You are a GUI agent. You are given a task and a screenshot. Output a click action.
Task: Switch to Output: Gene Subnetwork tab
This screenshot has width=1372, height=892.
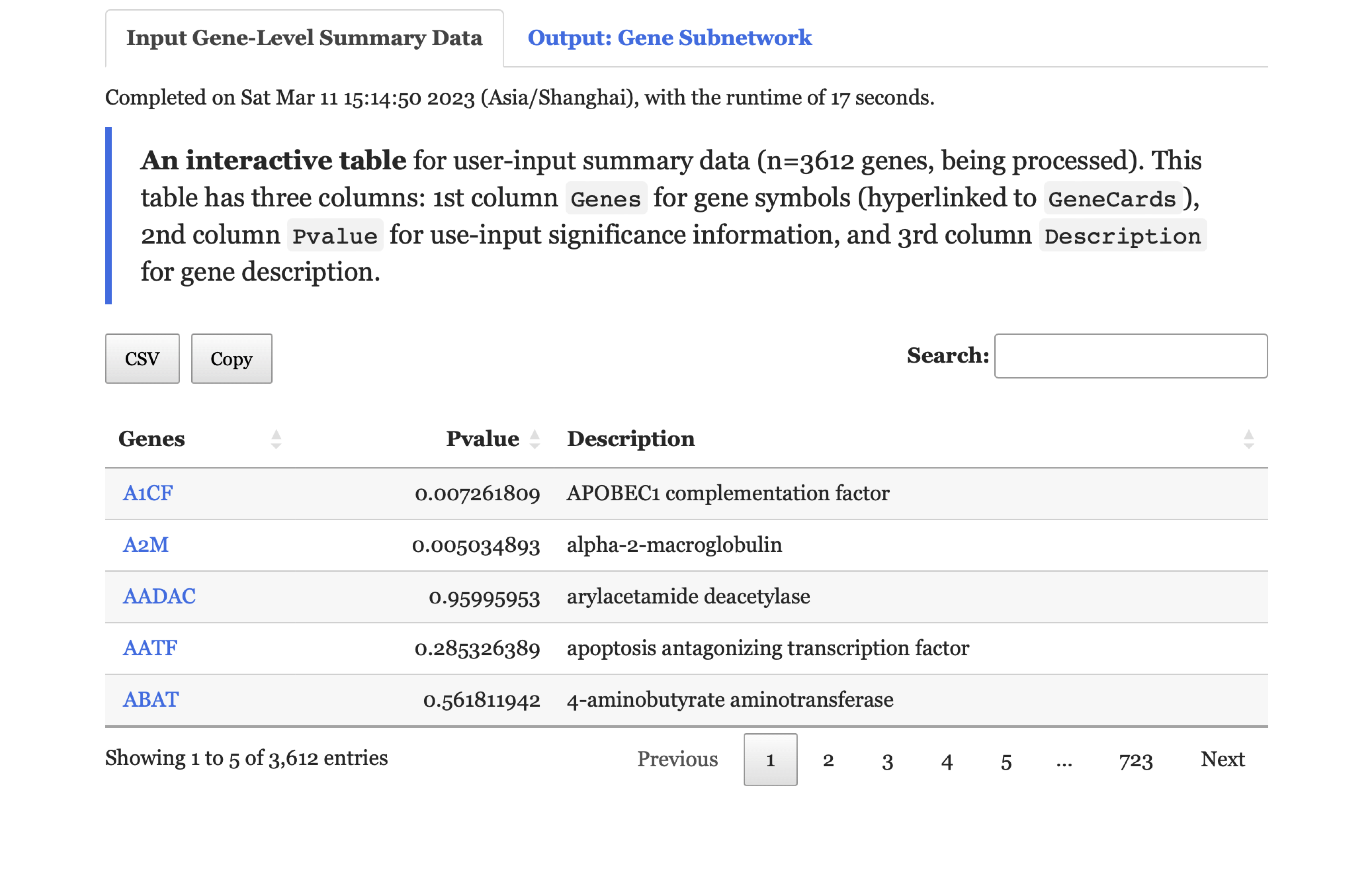[669, 38]
